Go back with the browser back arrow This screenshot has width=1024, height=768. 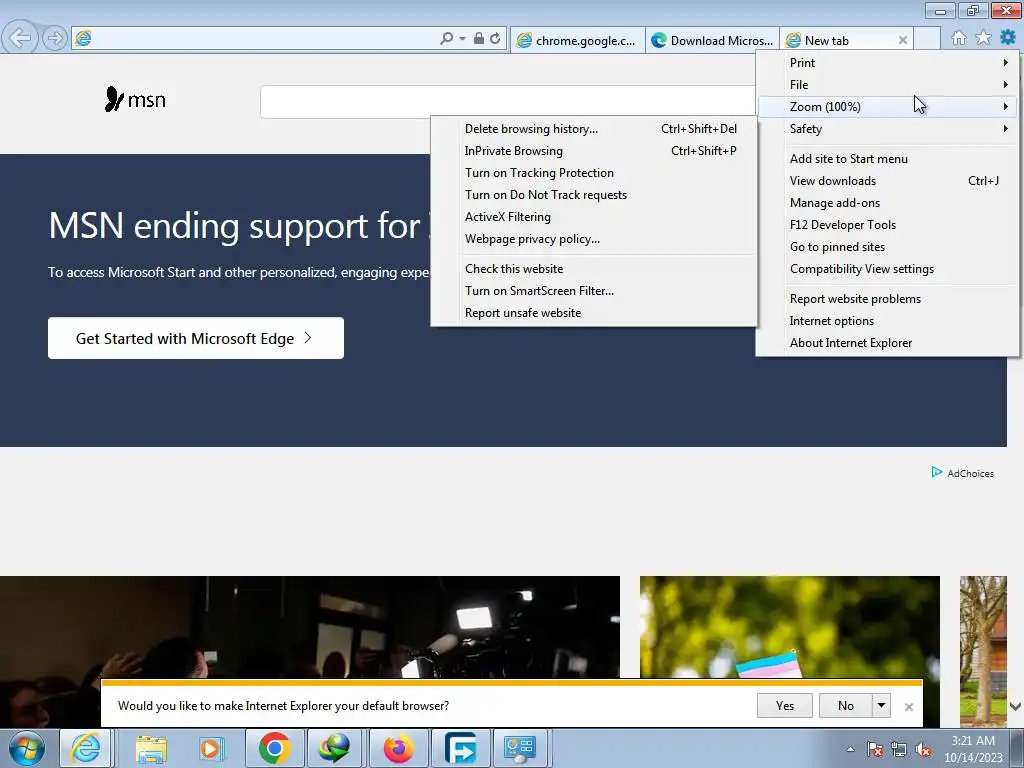click(x=20, y=38)
